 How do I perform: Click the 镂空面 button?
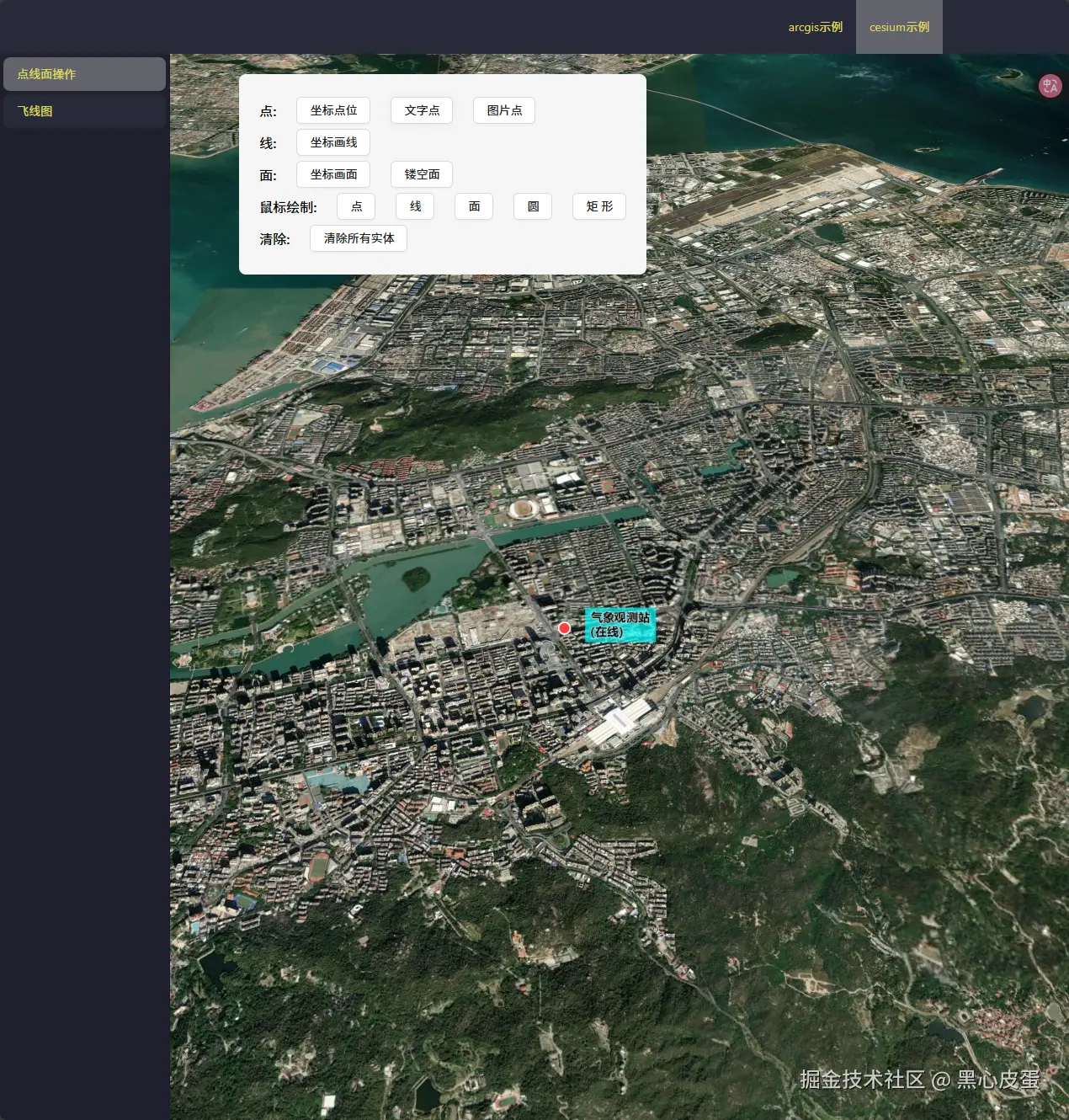[x=422, y=174]
